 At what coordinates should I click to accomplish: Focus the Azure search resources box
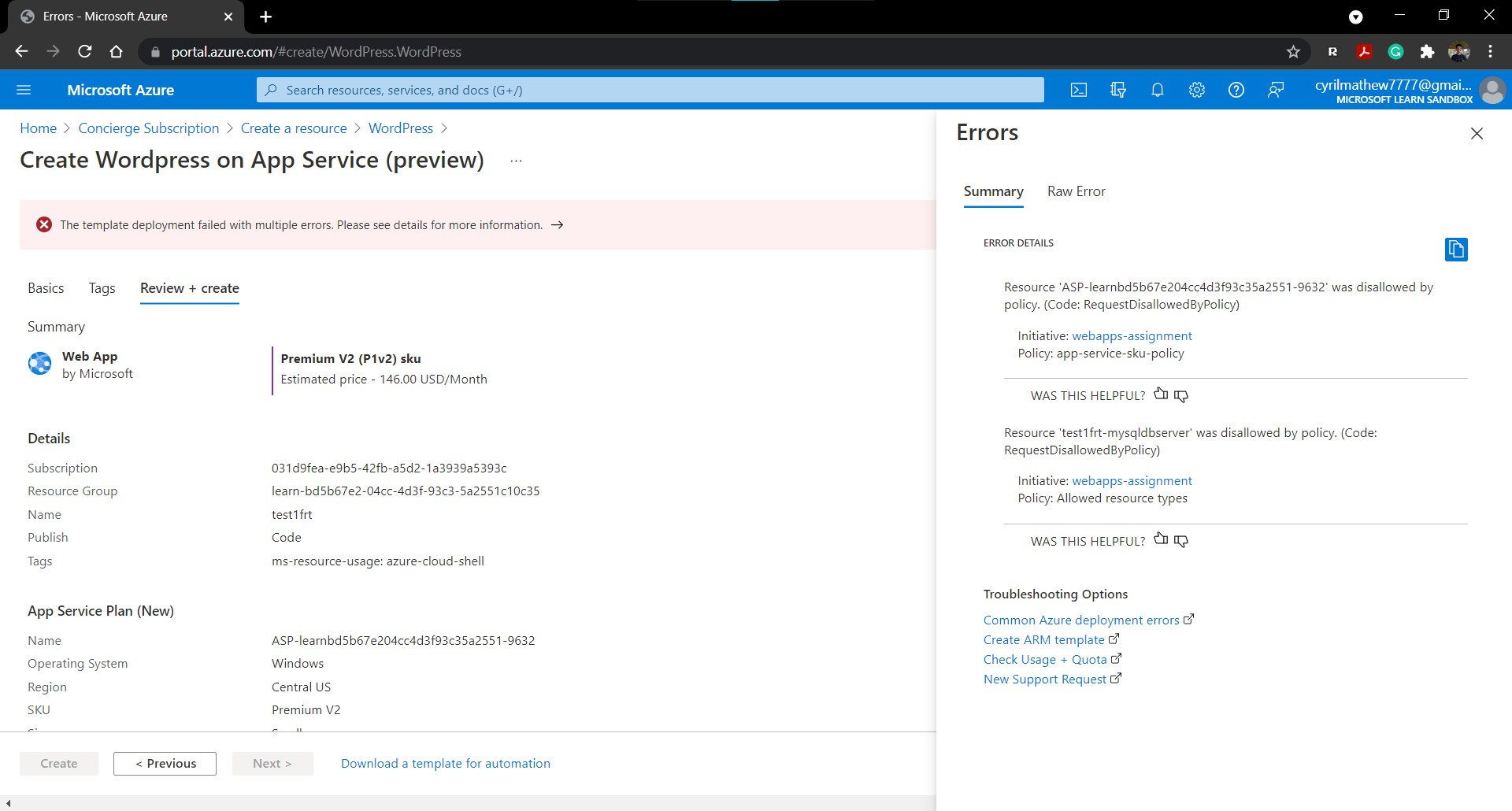tap(650, 90)
